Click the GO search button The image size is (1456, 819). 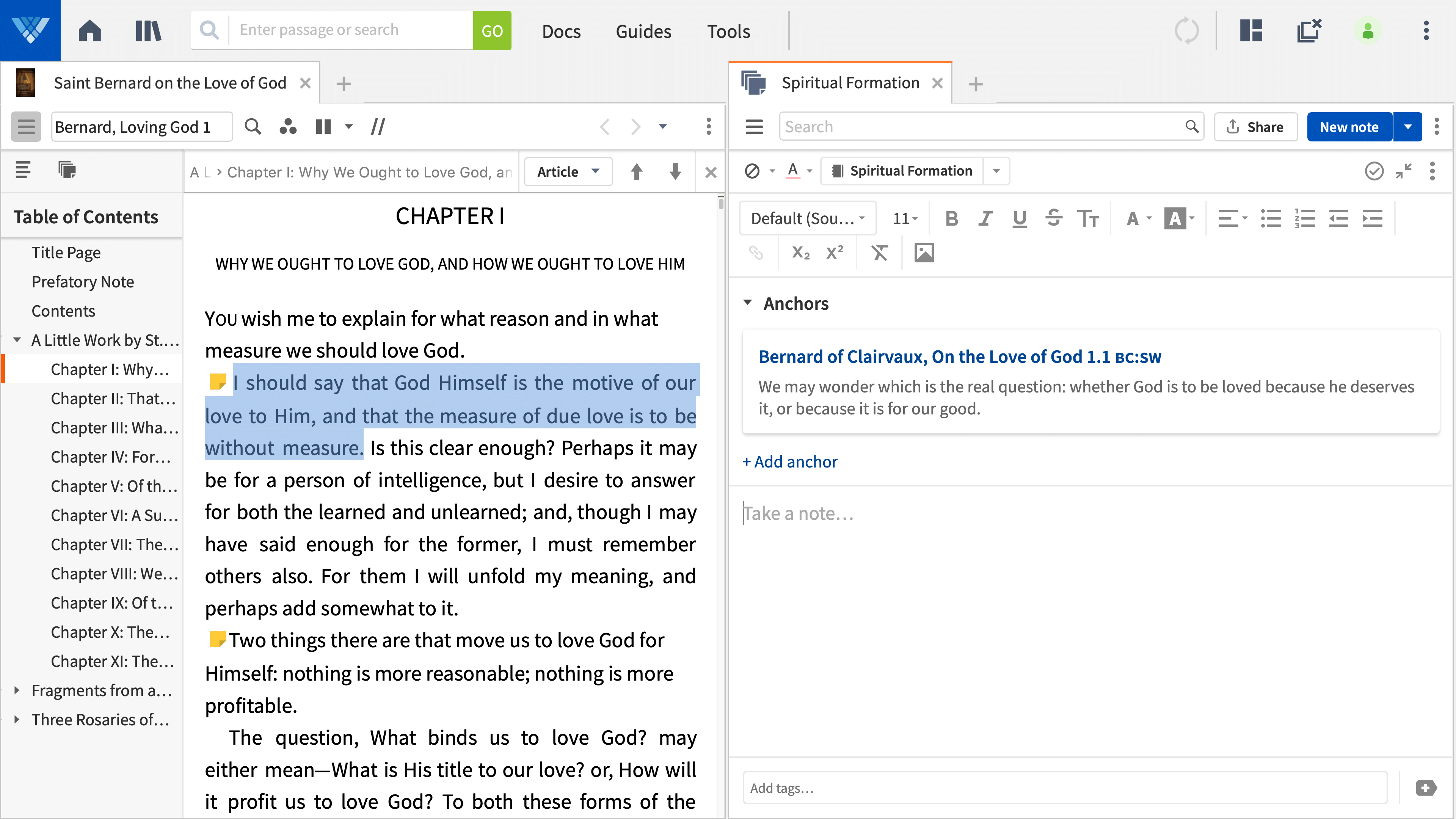click(492, 30)
